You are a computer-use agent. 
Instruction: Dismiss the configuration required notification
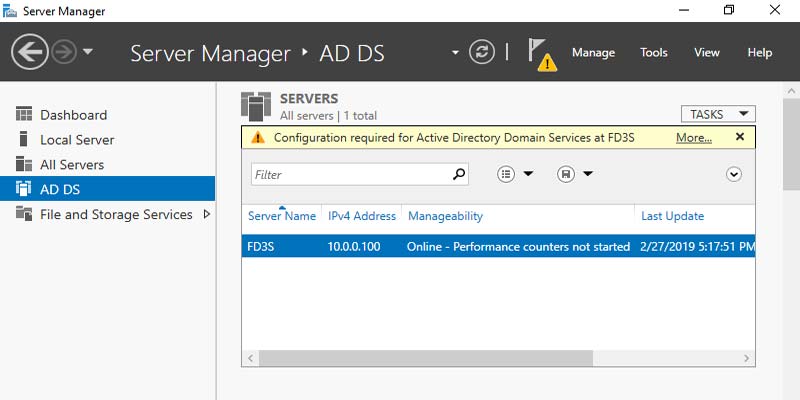[x=740, y=137]
